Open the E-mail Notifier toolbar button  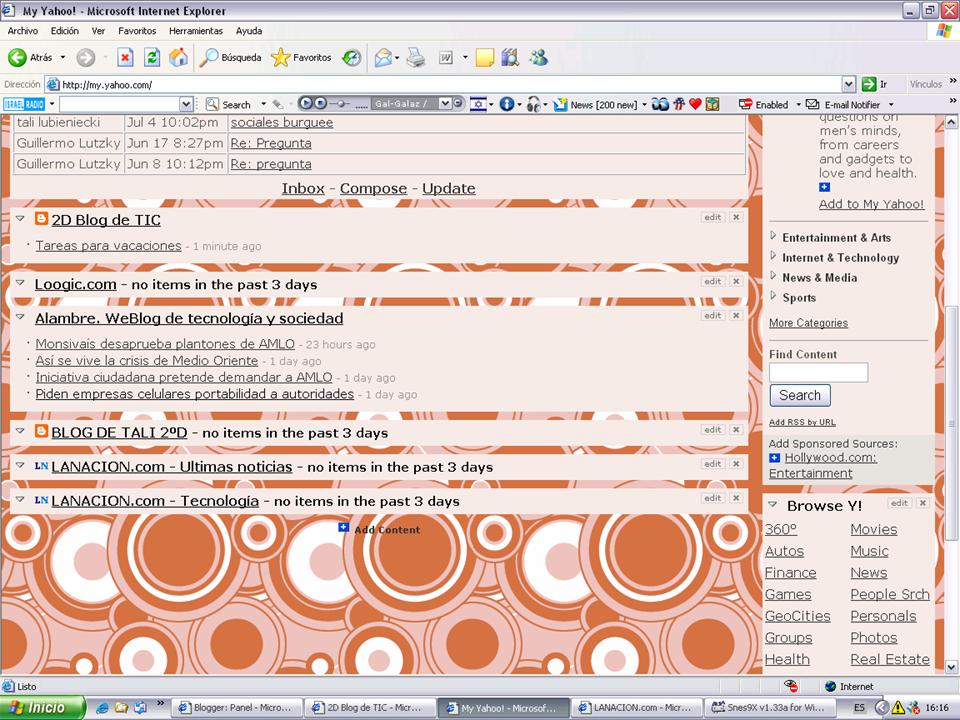click(x=843, y=105)
